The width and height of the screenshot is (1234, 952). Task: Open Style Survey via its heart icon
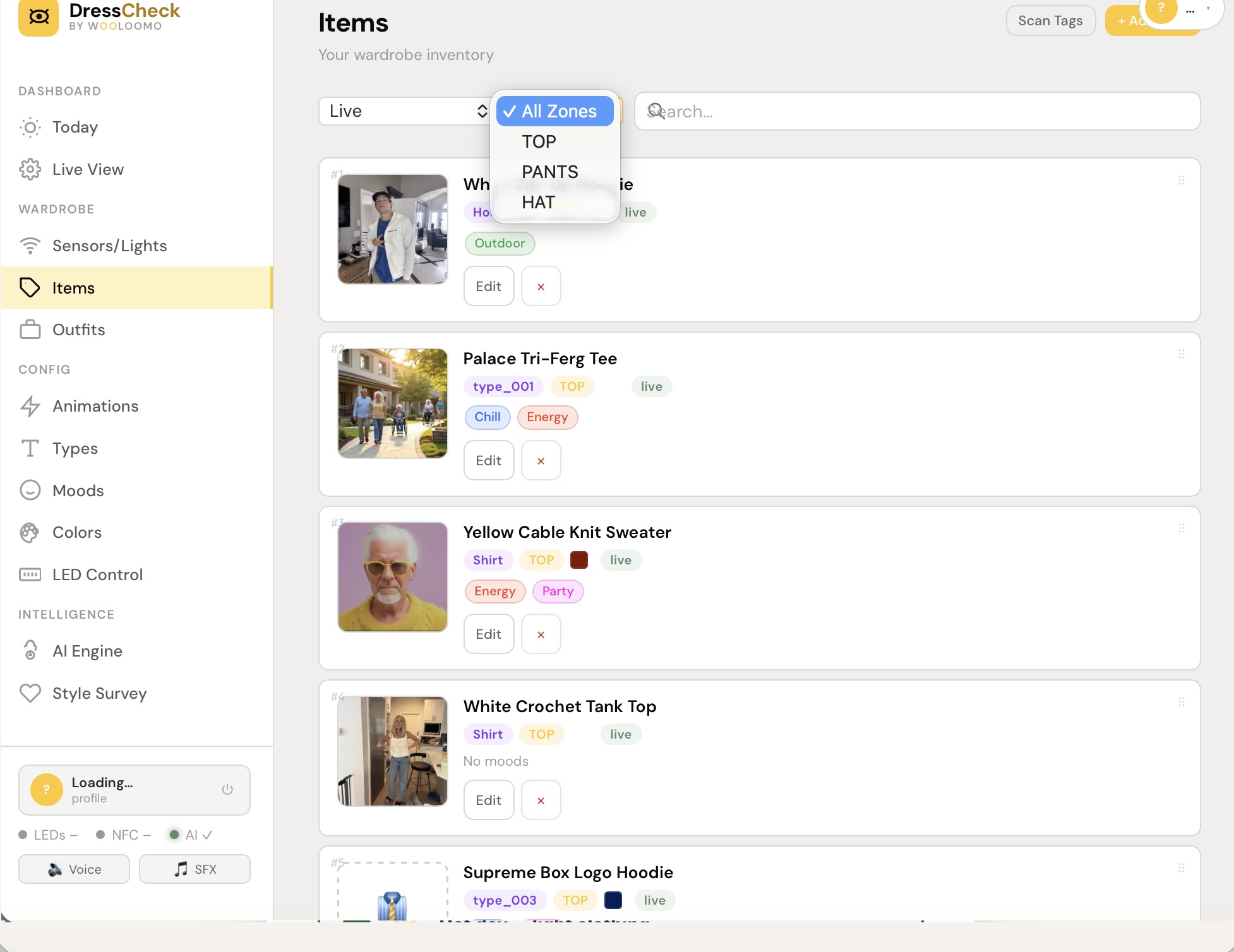point(30,693)
